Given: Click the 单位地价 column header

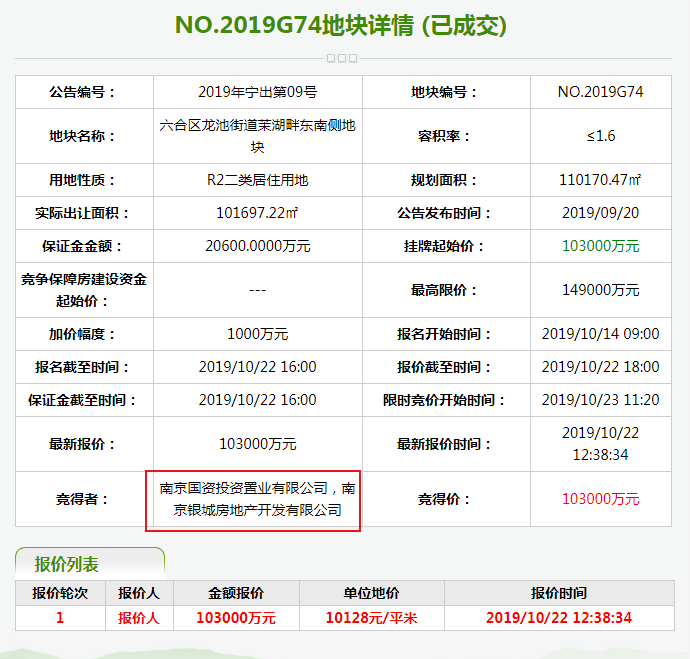Looking at the screenshot, I should 372,593.
